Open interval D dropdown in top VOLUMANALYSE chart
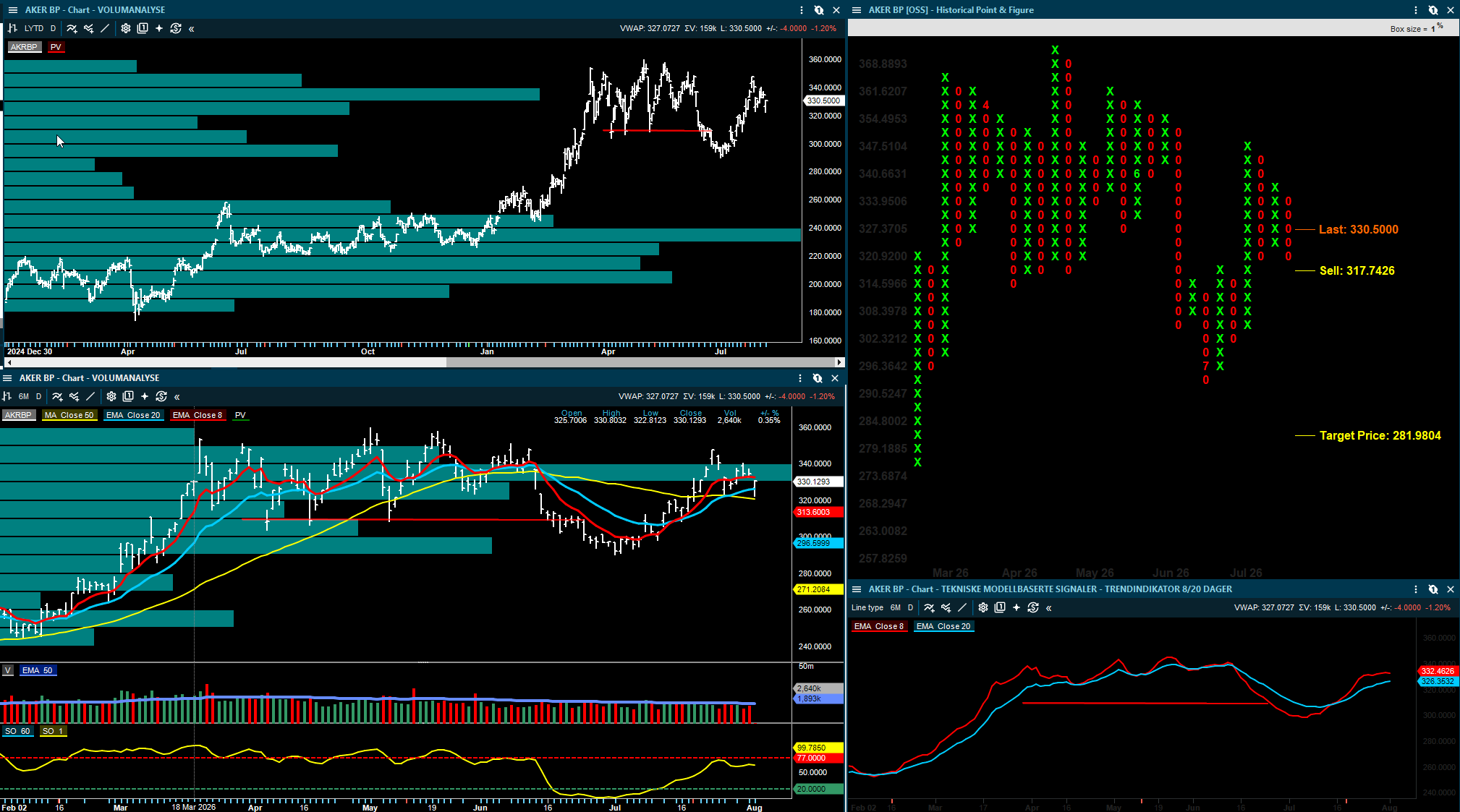Viewport: 1460px width, 812px height. tap(53, 28)
